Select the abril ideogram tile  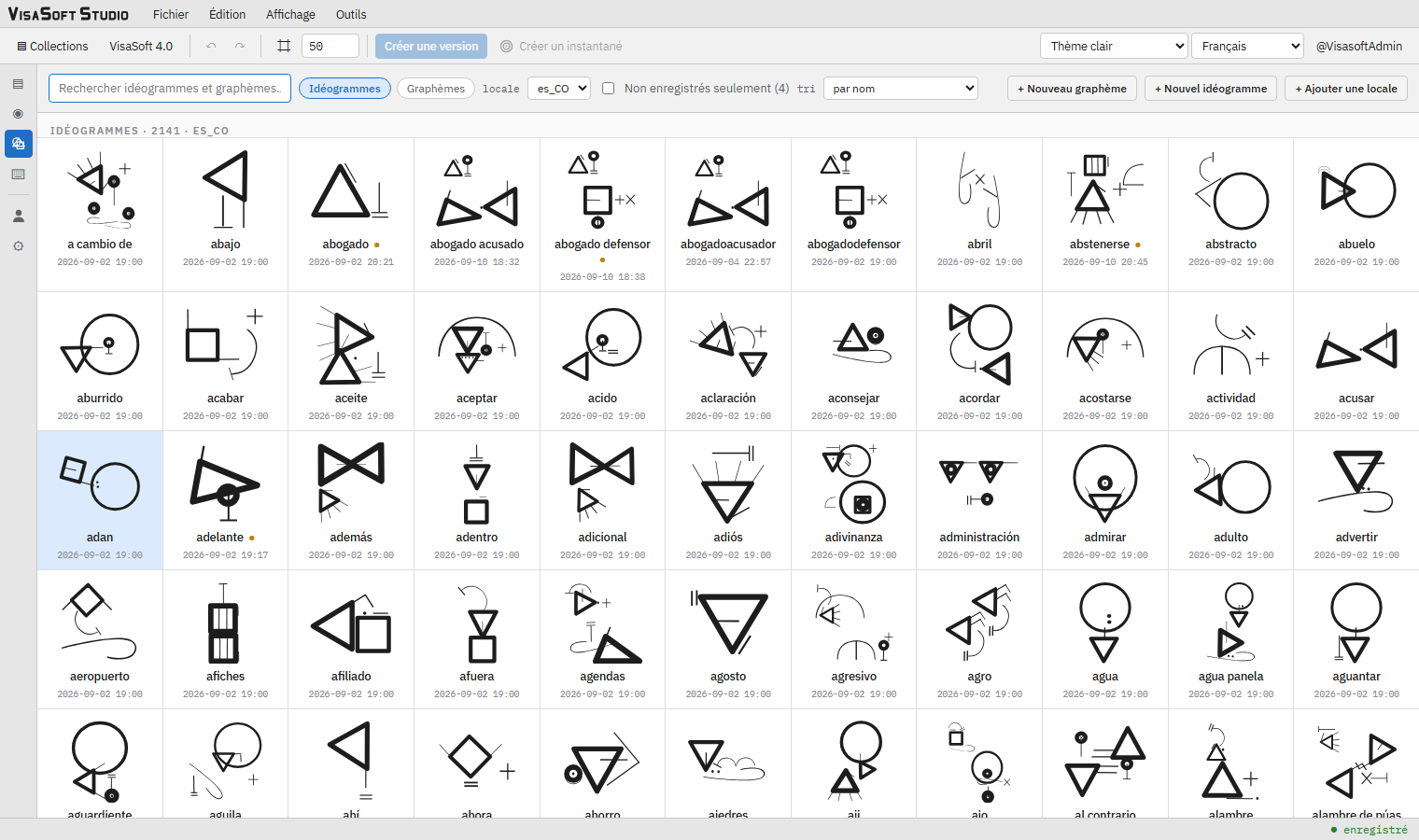click(x=979, y=215)
